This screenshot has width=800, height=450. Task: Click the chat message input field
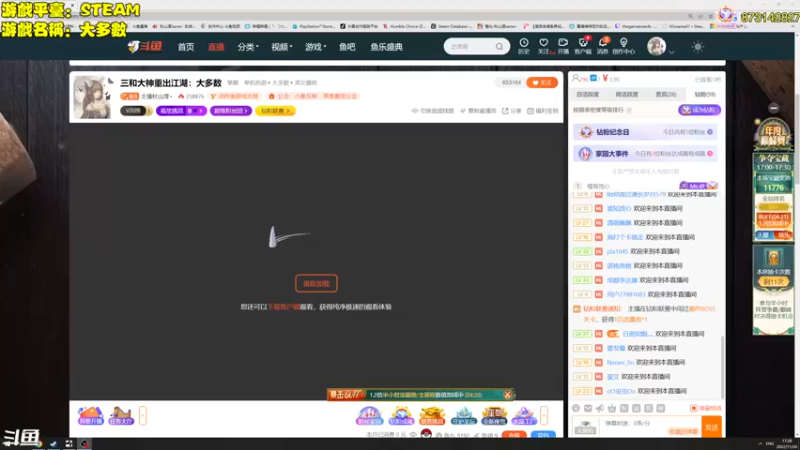[x=649, y=427]
